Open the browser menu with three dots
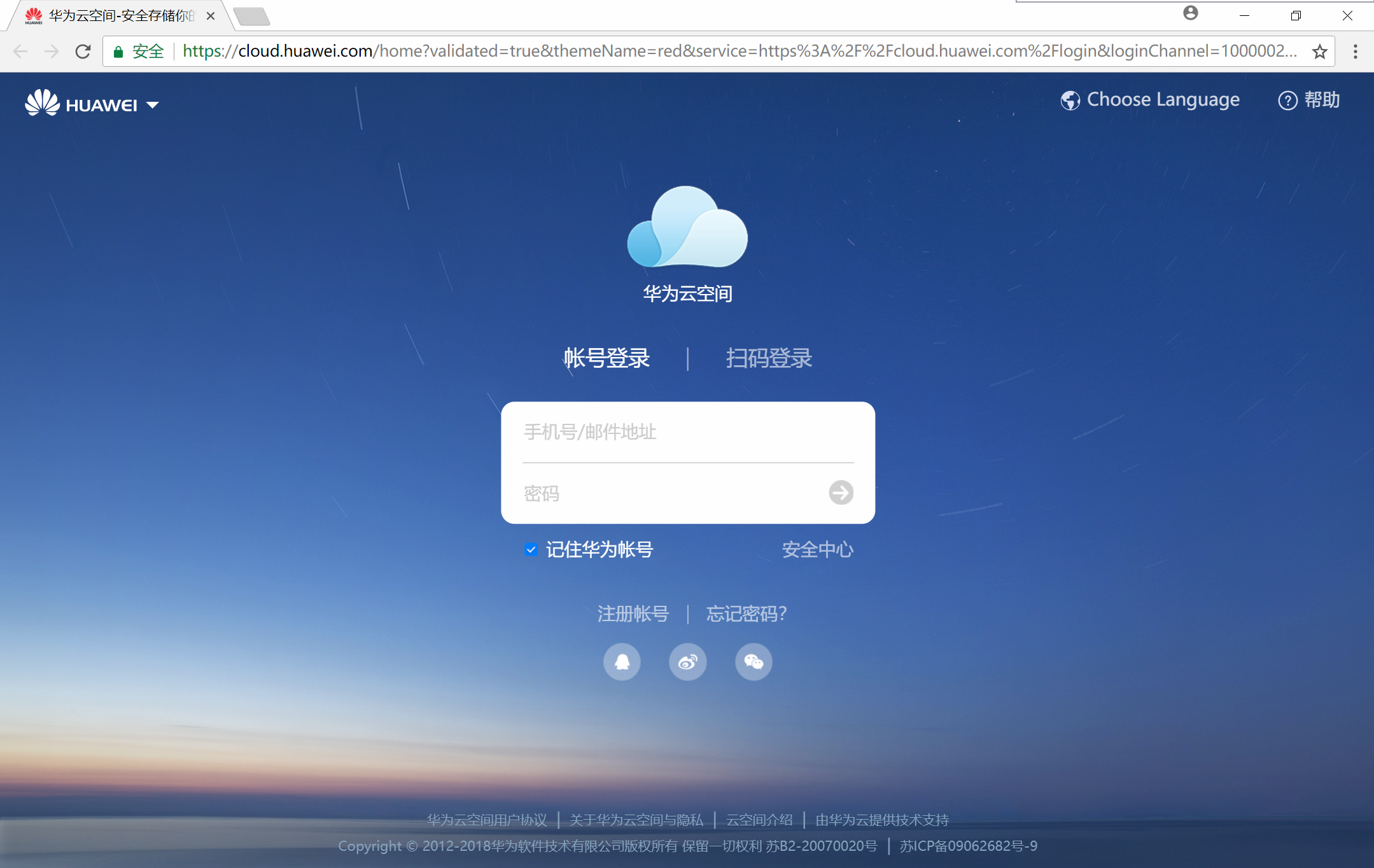The width and height of the screenshot is (1374, 868). [x=1354, y=51]
